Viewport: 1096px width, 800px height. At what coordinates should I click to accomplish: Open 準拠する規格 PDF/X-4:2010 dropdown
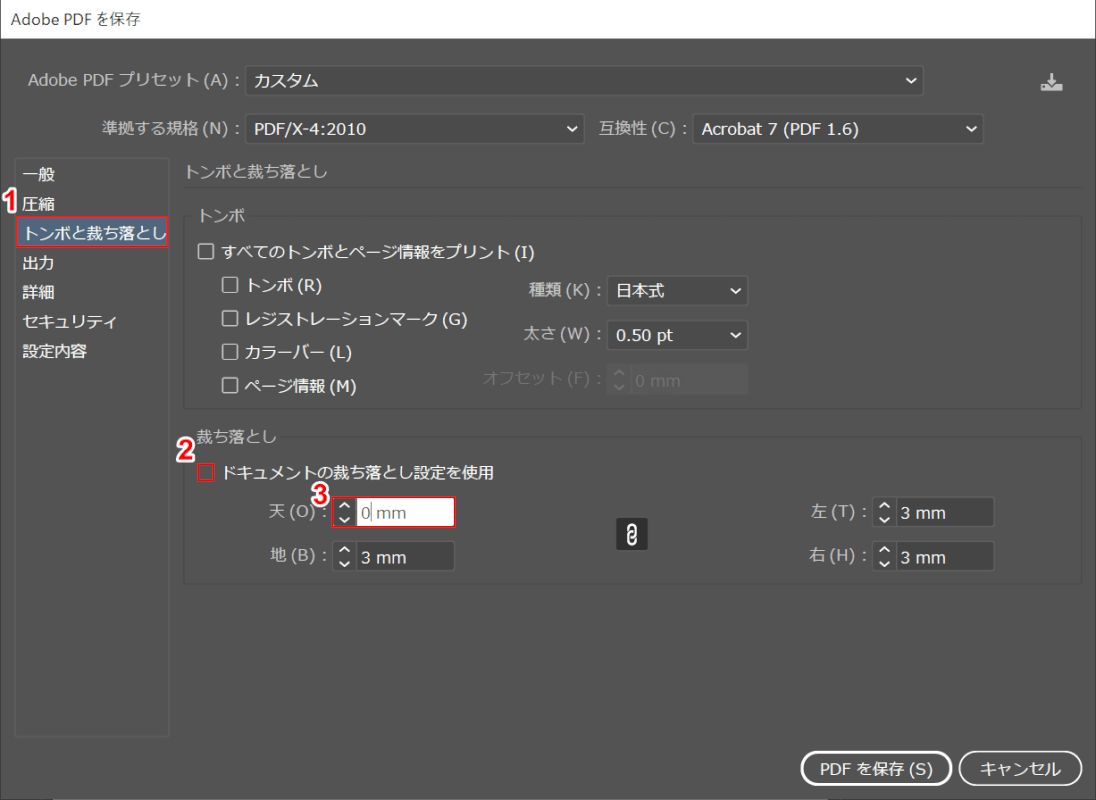(x=414, y=129)
